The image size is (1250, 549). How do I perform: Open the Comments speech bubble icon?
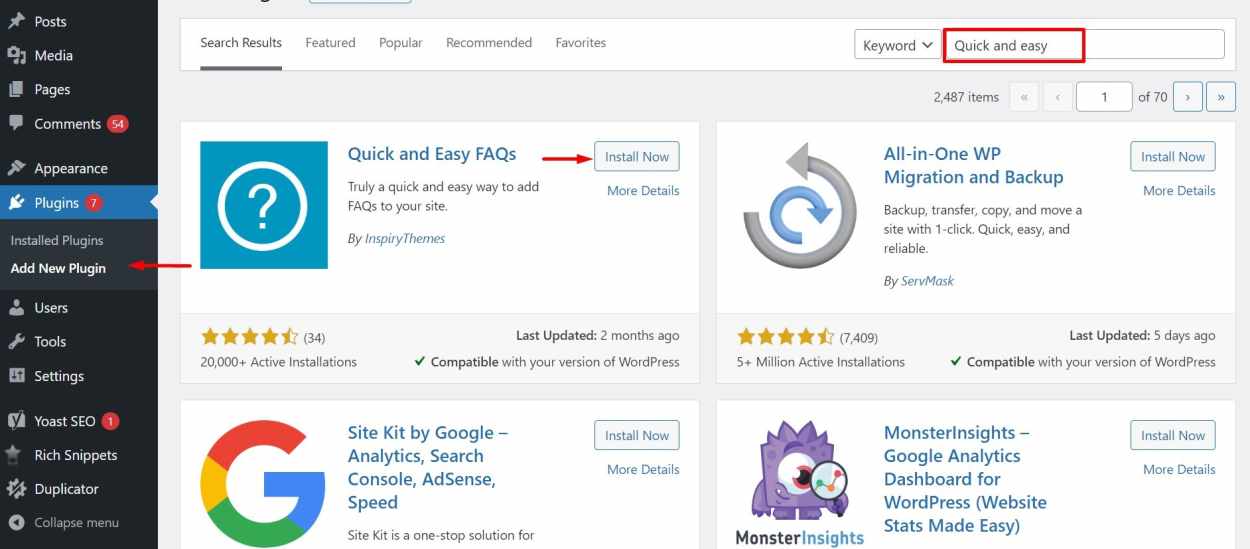pyautogui.click(x=16, y=123)
